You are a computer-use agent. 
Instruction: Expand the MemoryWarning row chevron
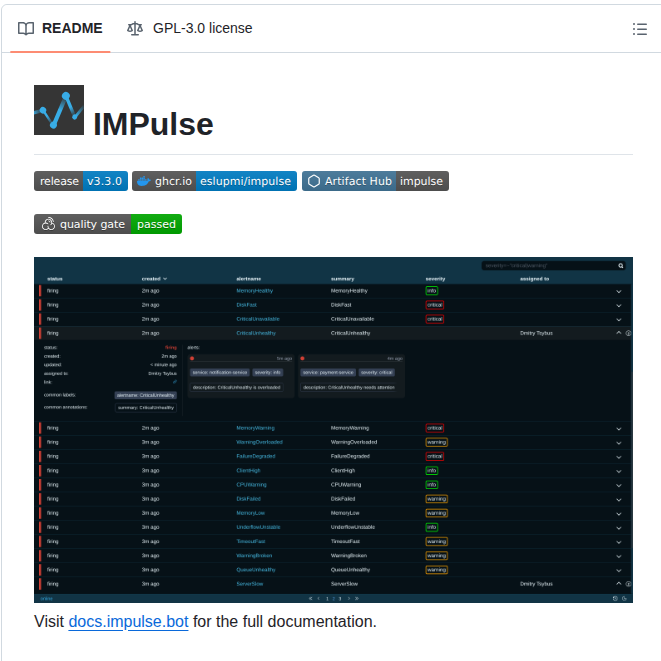(x=618, y=429)
